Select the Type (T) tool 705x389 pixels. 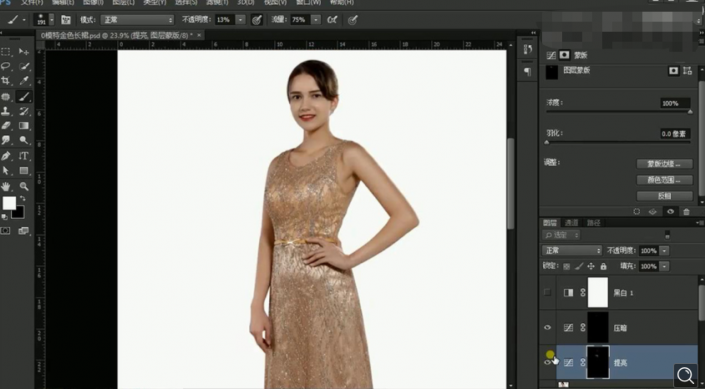(24, 156)
